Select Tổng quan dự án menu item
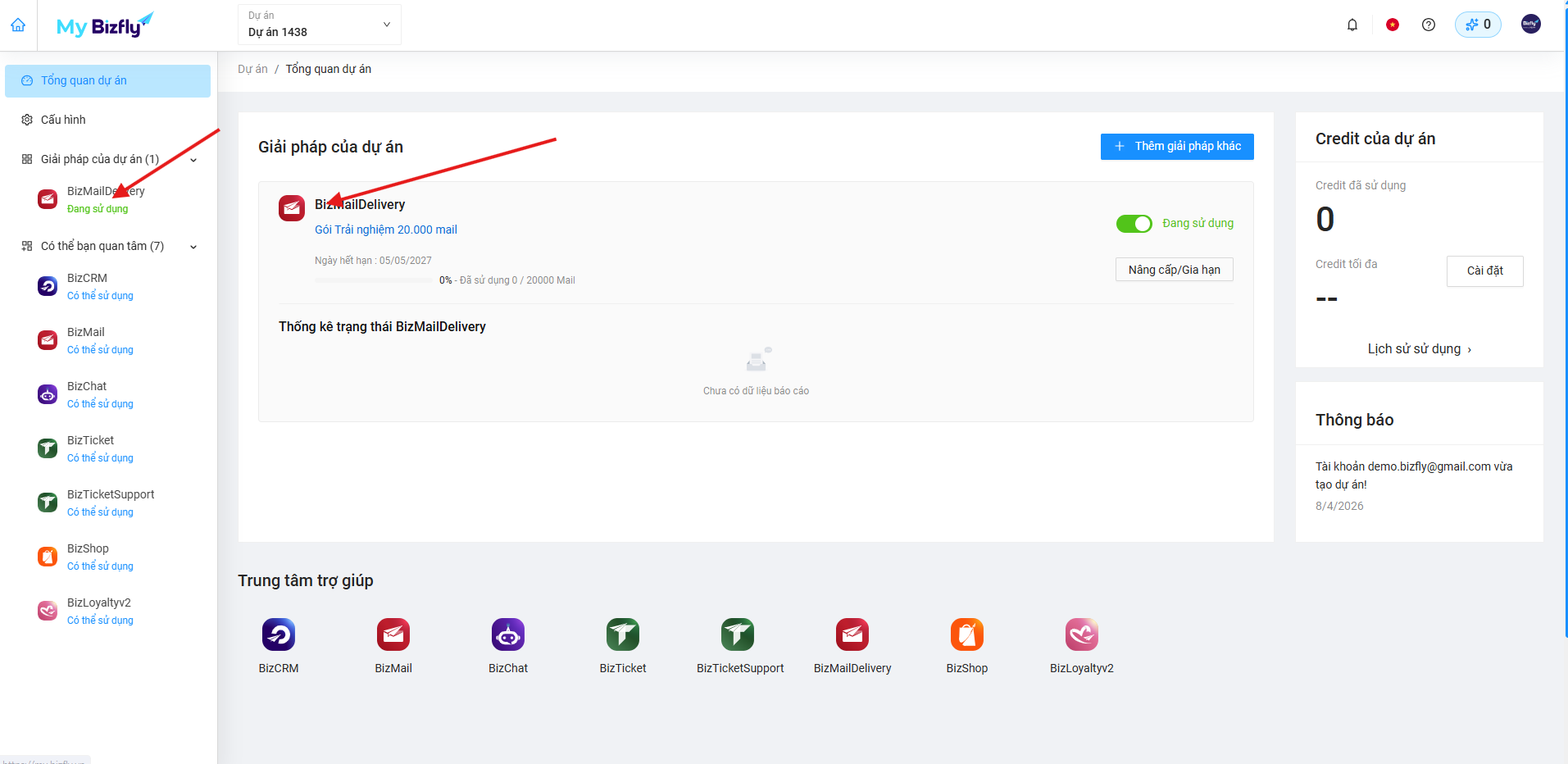The width and height of the screenshot is (1568, 764). pyautogui.click(x=107, y=81)
